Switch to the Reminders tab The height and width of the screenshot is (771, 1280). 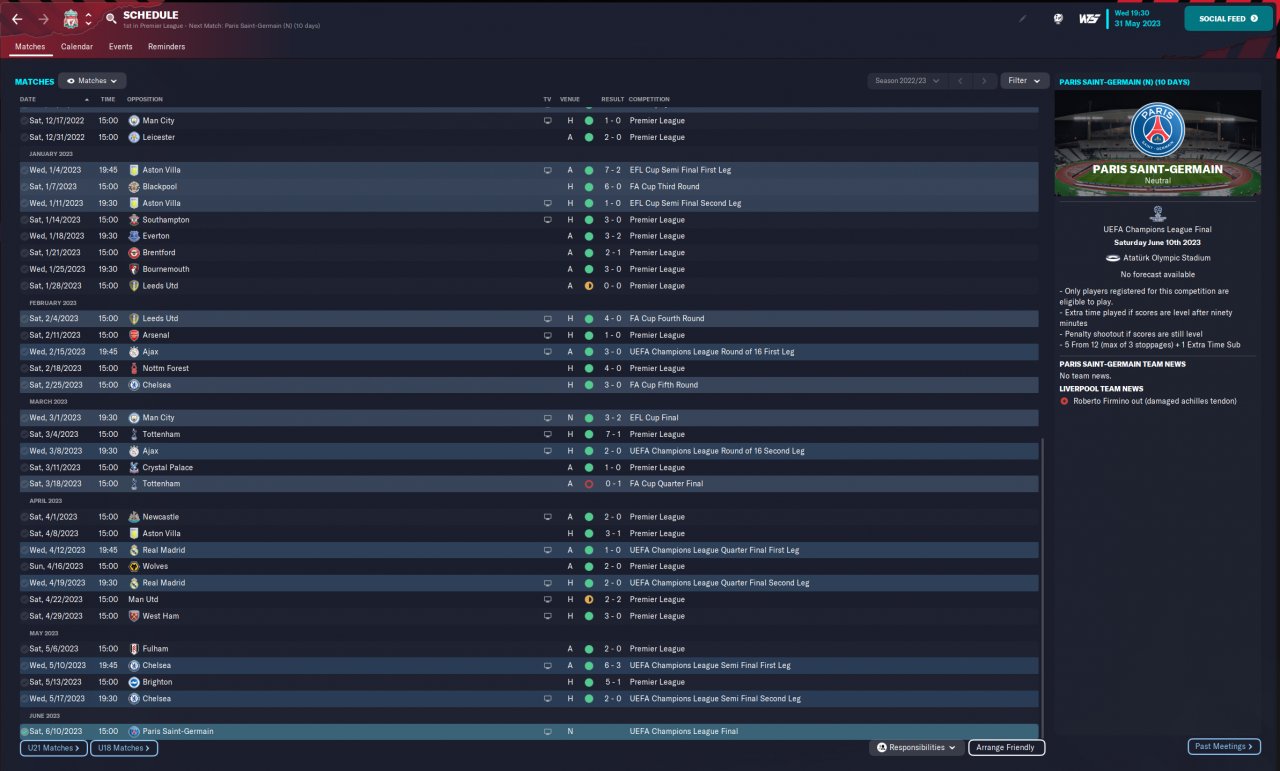point(166,47)
